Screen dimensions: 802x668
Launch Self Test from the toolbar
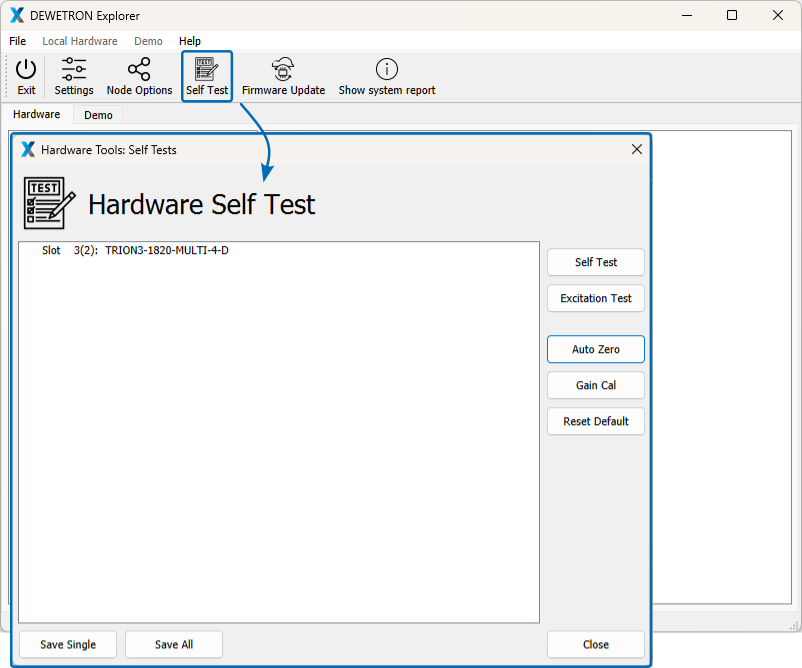click(207, 77)
